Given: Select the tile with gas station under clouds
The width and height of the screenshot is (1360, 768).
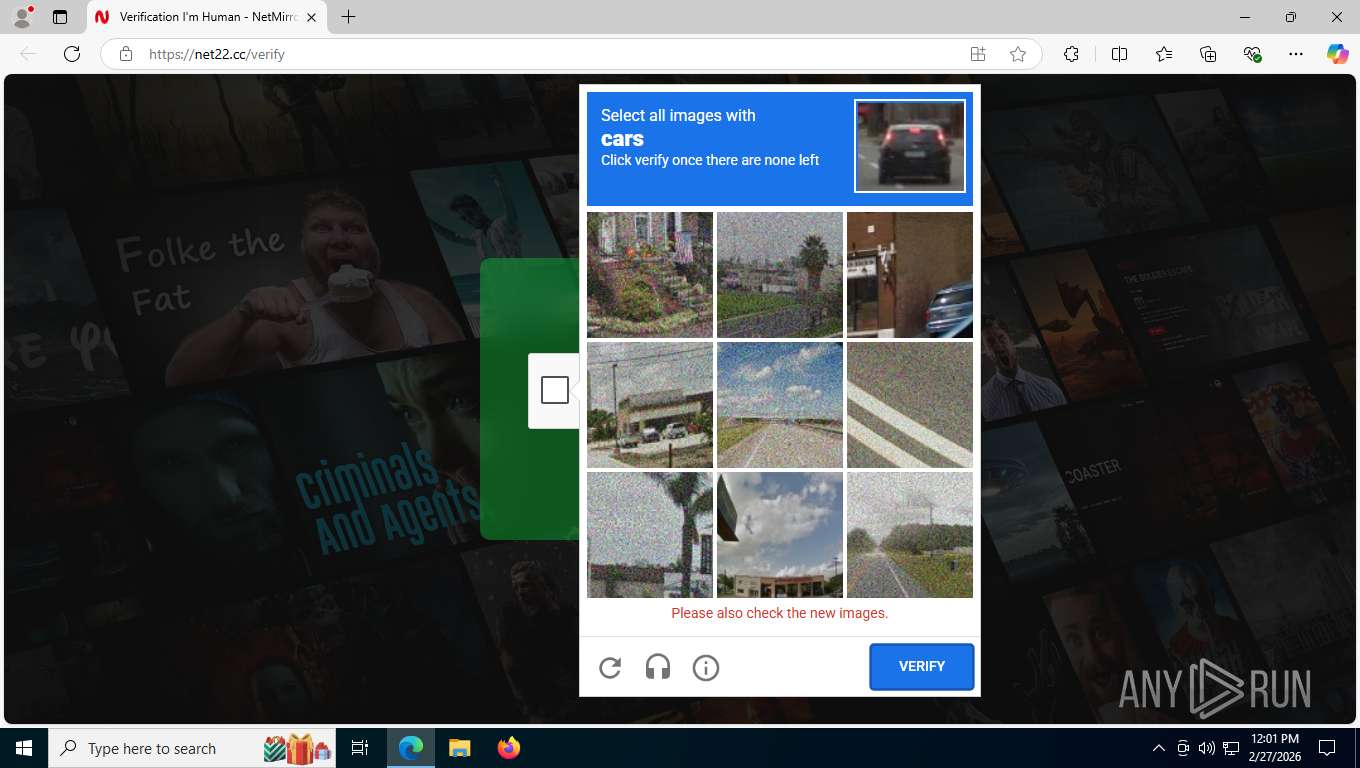Looking at the screenshot, I should 780,535.
